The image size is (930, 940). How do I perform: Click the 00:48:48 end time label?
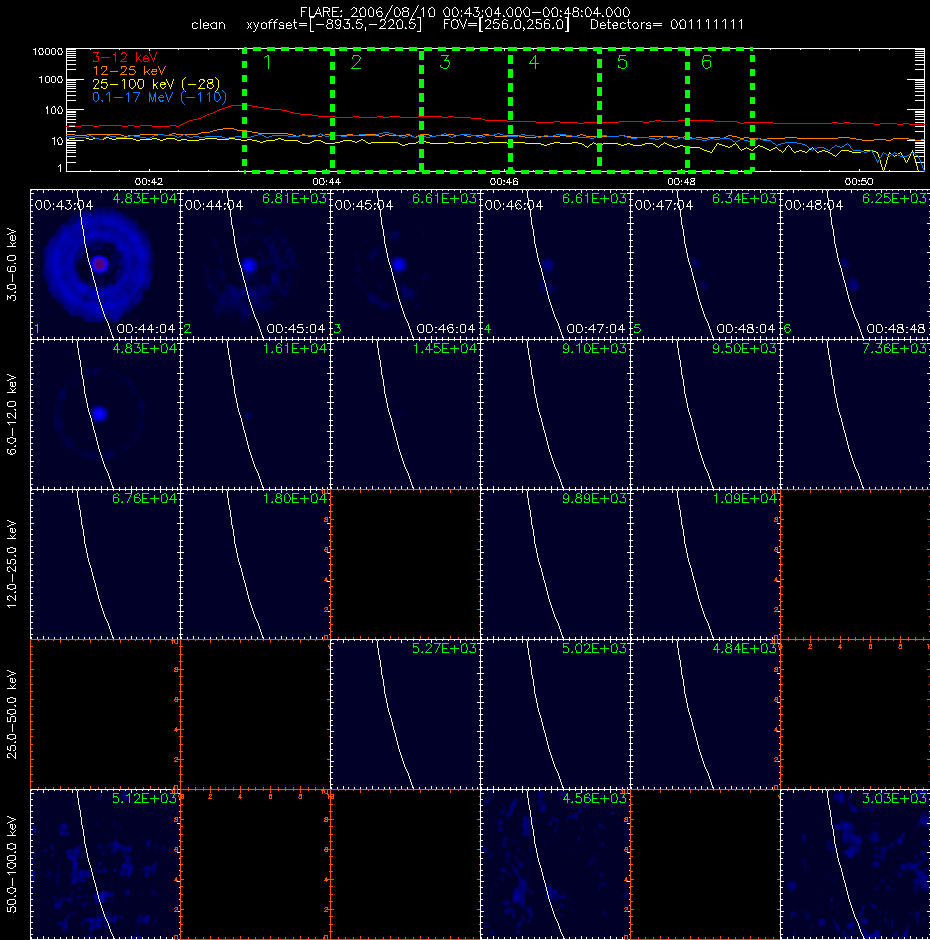point(896,329)
